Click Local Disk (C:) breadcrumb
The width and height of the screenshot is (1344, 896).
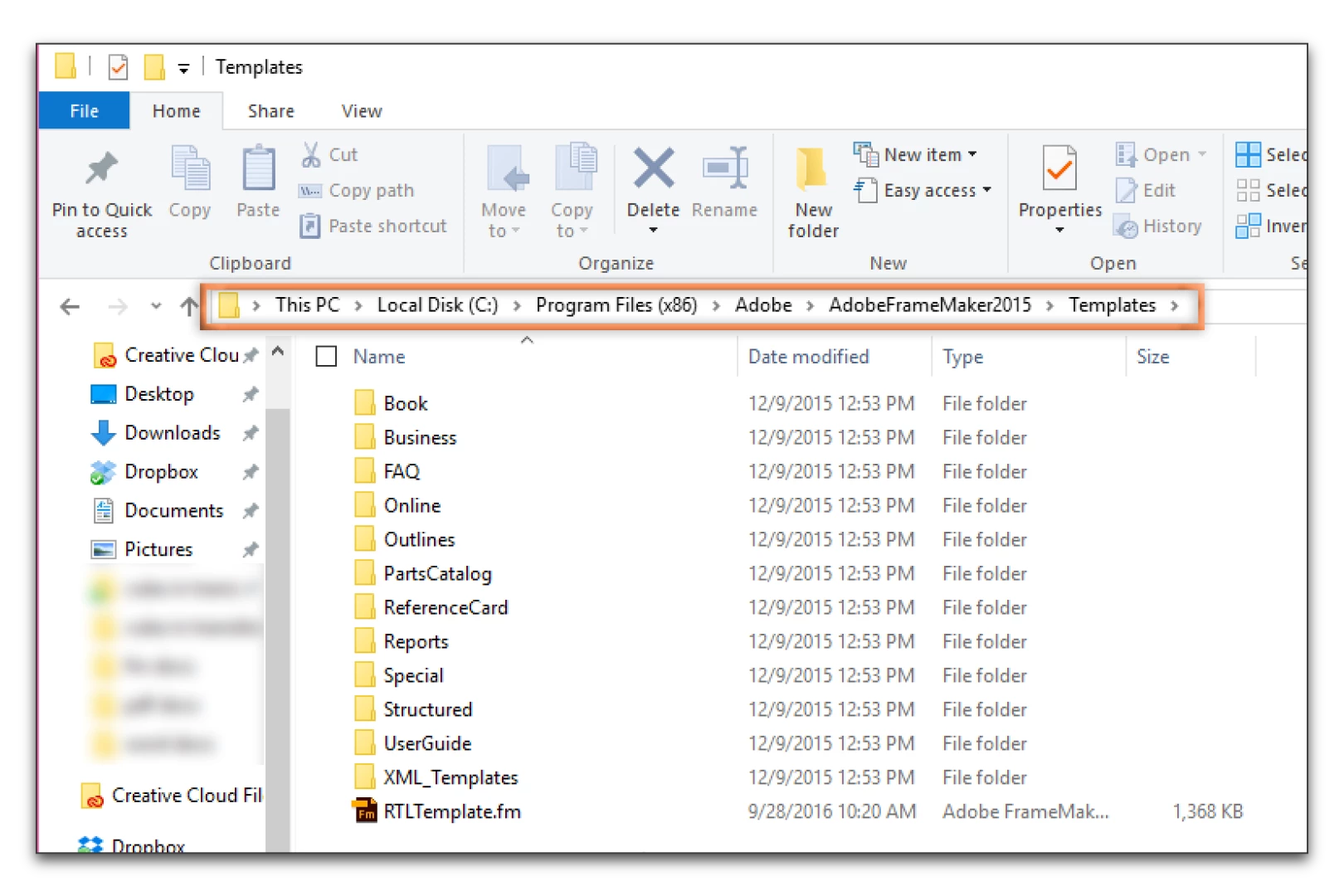tap(437, 305)
